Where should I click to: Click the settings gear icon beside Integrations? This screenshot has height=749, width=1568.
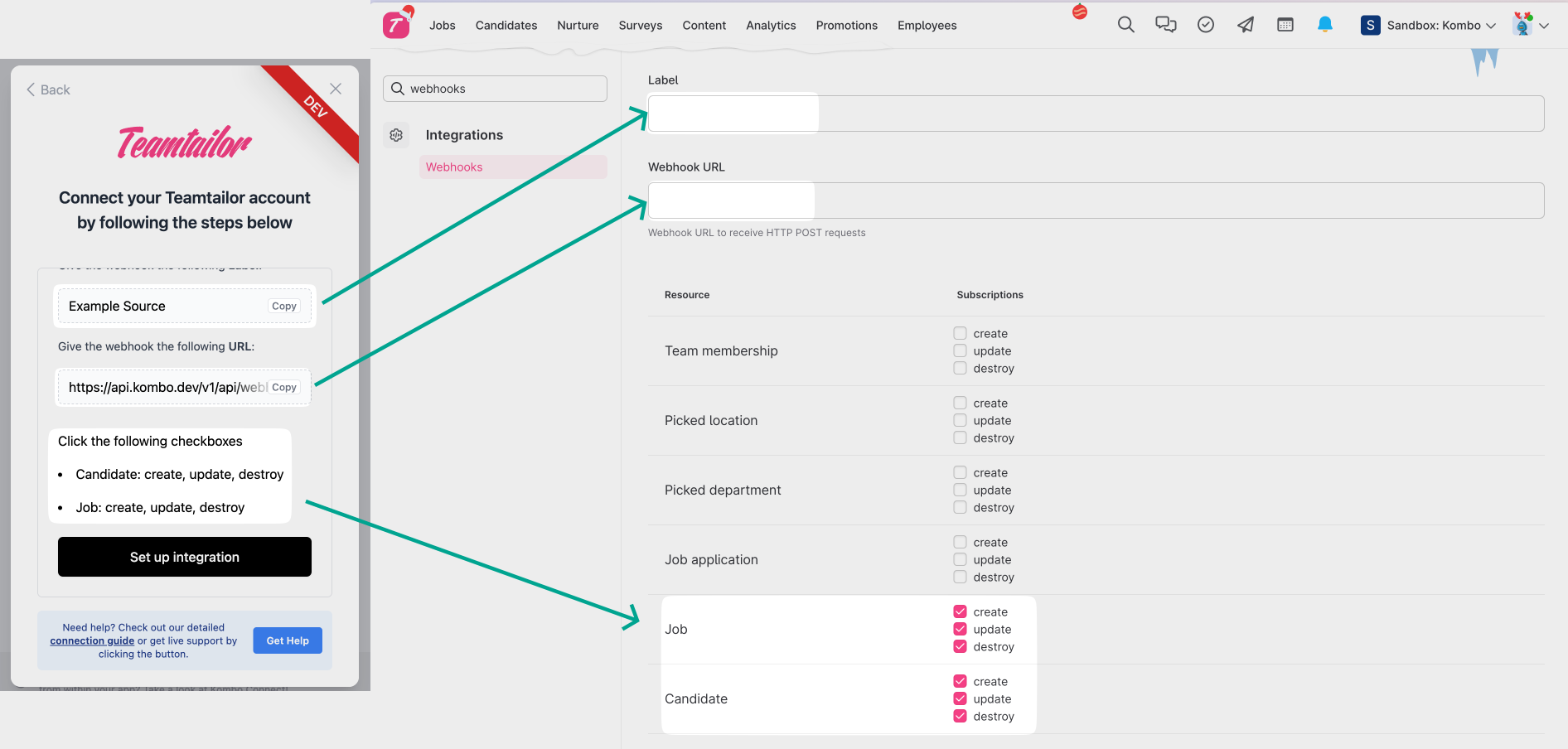pos(396,135)
